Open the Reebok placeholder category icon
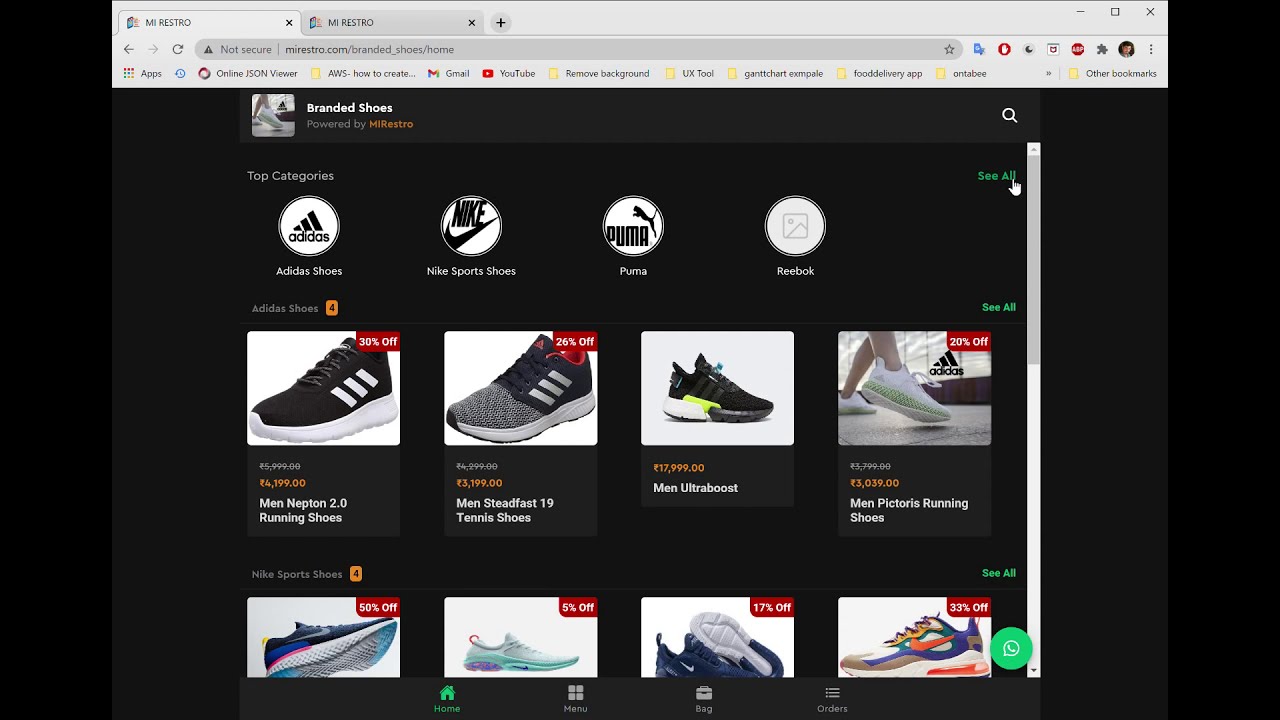 pos(795,226)
